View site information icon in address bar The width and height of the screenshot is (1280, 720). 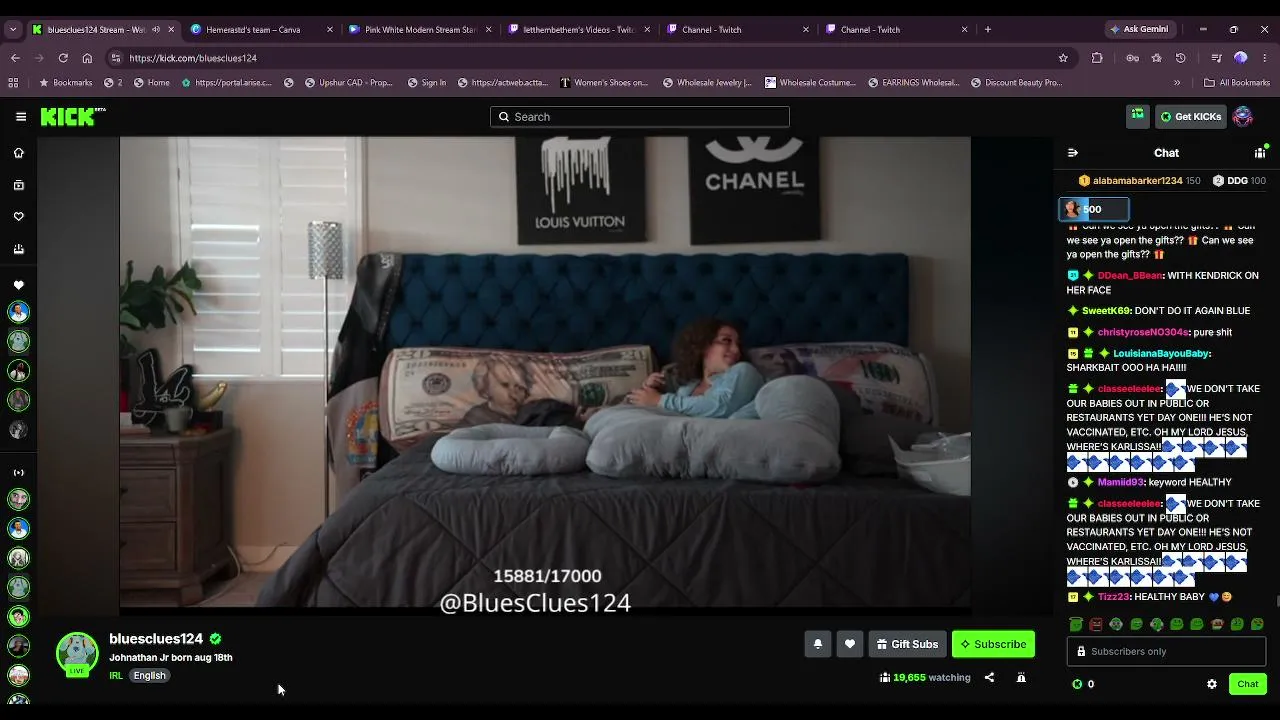[x=116, y=58]
